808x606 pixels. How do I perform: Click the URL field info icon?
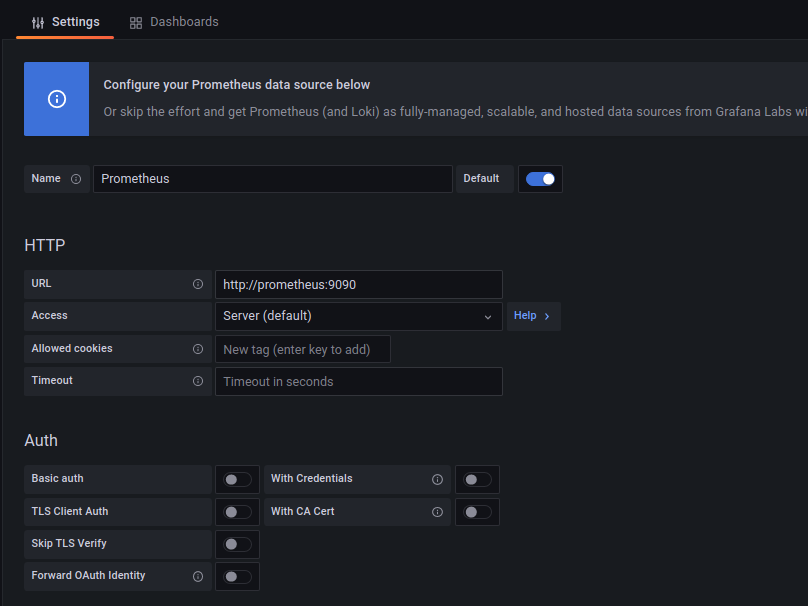click(x=198, y=284)
